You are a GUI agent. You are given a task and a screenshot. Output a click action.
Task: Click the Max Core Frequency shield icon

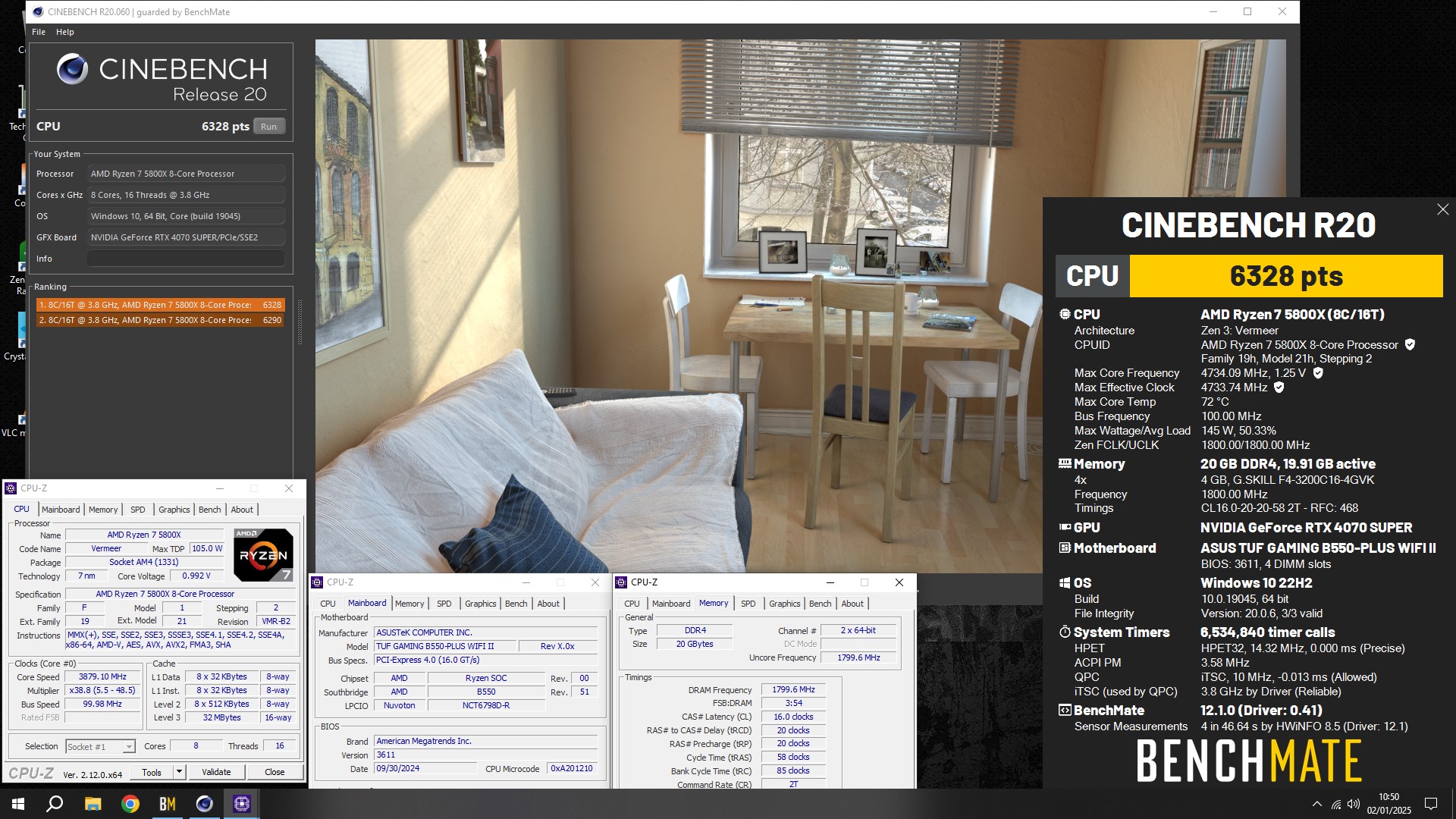1318,373
